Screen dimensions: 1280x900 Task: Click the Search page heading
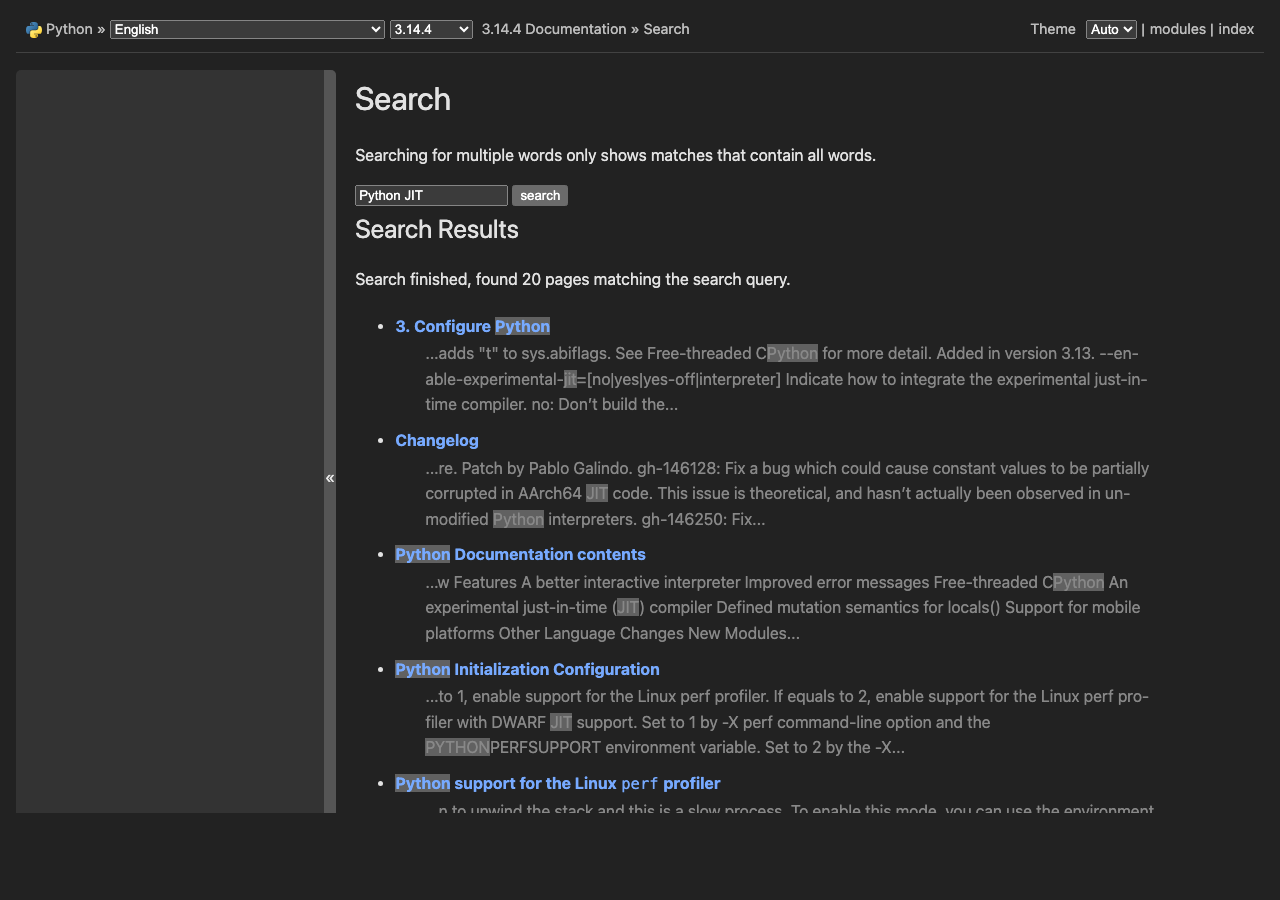(x=402, y=100)
